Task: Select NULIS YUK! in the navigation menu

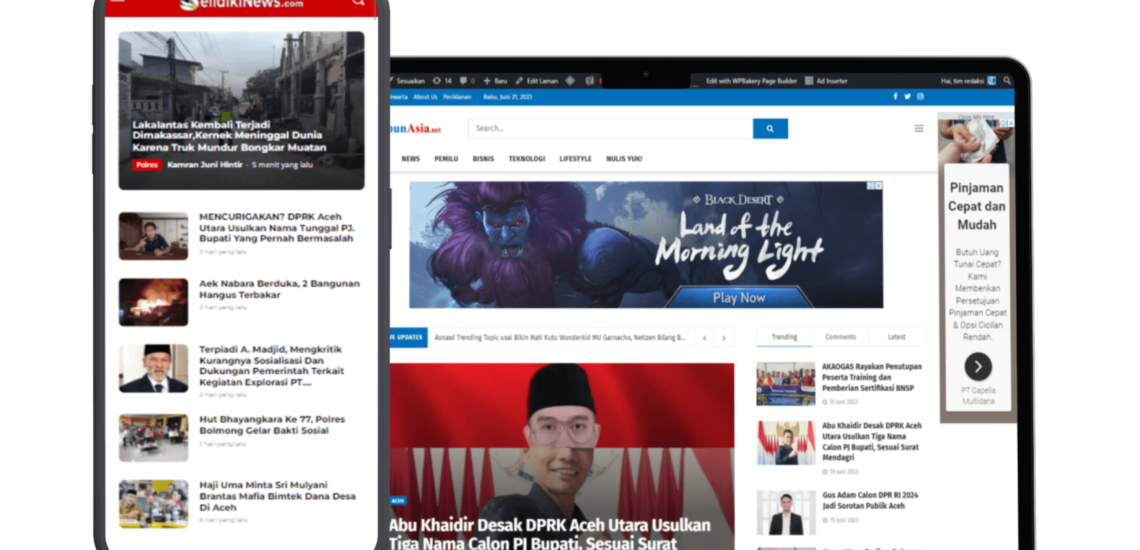Action: 624,159
